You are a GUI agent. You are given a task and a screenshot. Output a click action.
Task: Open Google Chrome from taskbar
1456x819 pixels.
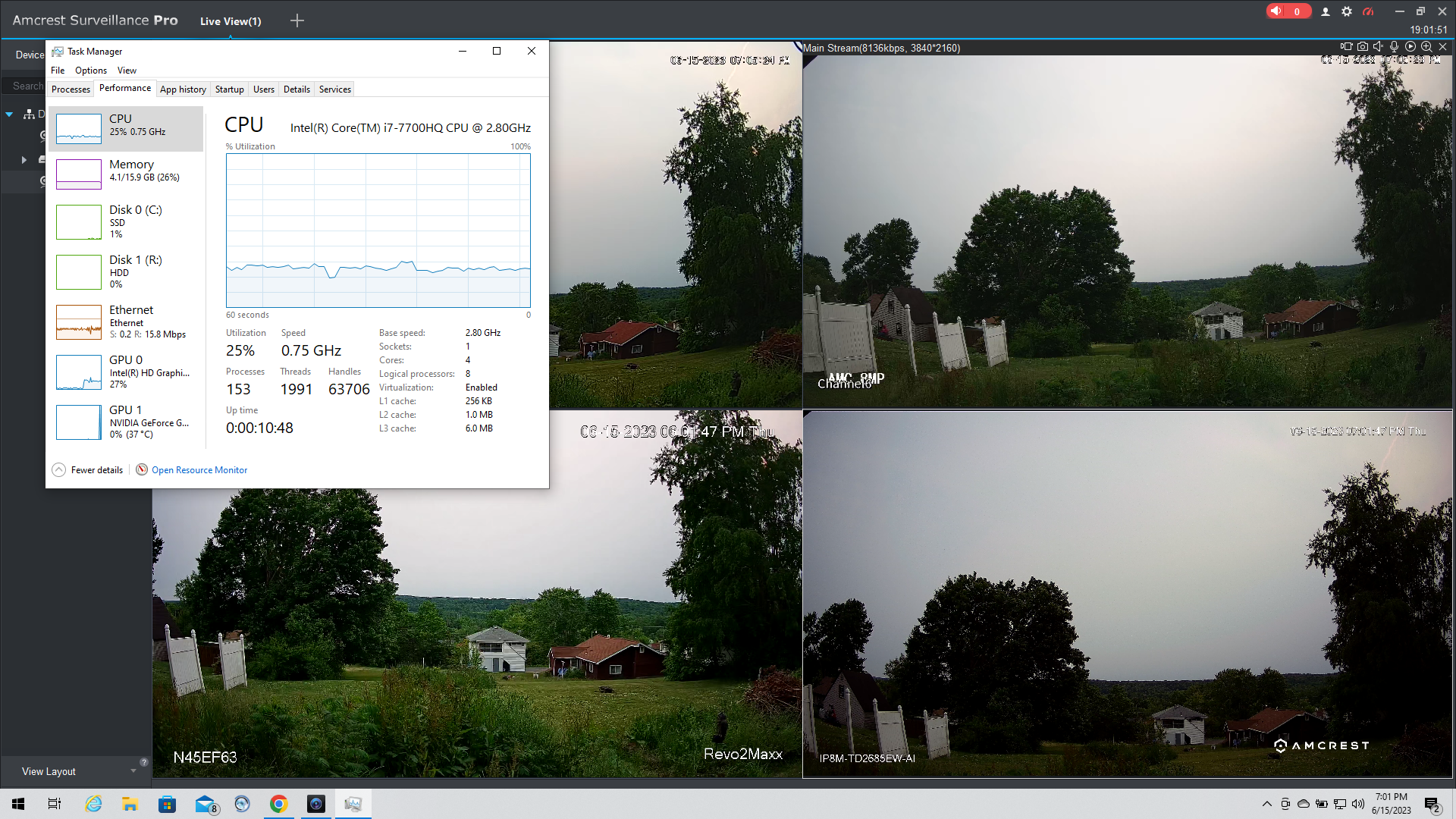[279, 804]
